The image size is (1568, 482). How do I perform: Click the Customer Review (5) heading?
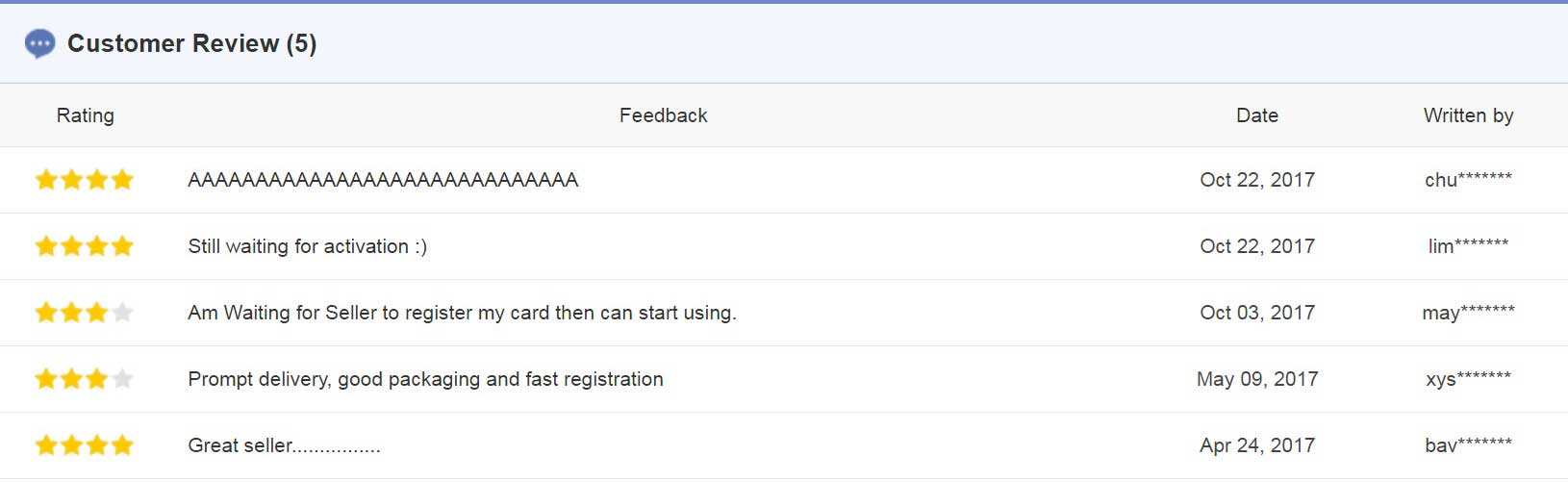191,43
